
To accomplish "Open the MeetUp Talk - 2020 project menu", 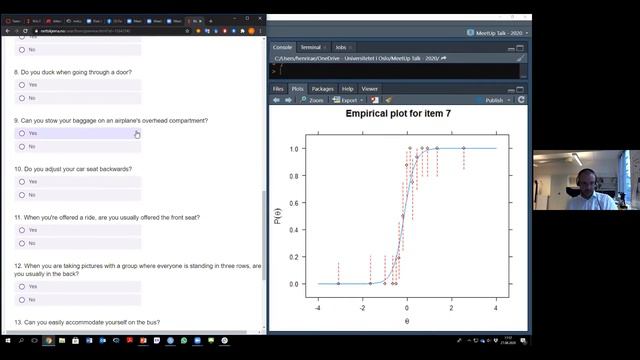I will (498, 33).
